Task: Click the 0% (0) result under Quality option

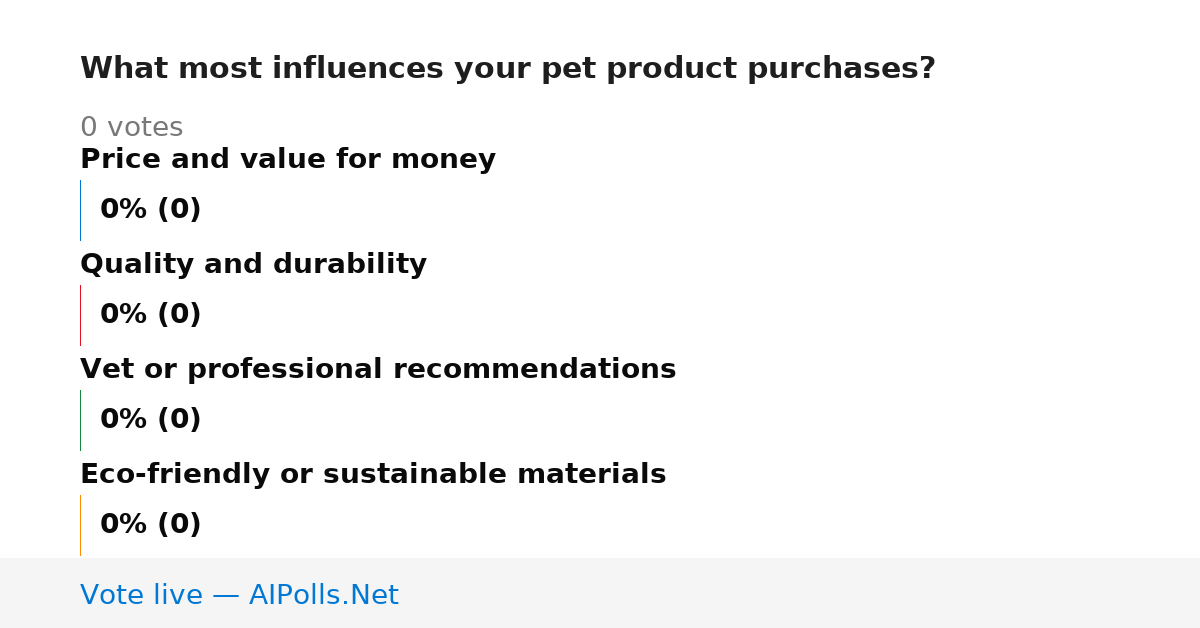Action: coord(151,315)
